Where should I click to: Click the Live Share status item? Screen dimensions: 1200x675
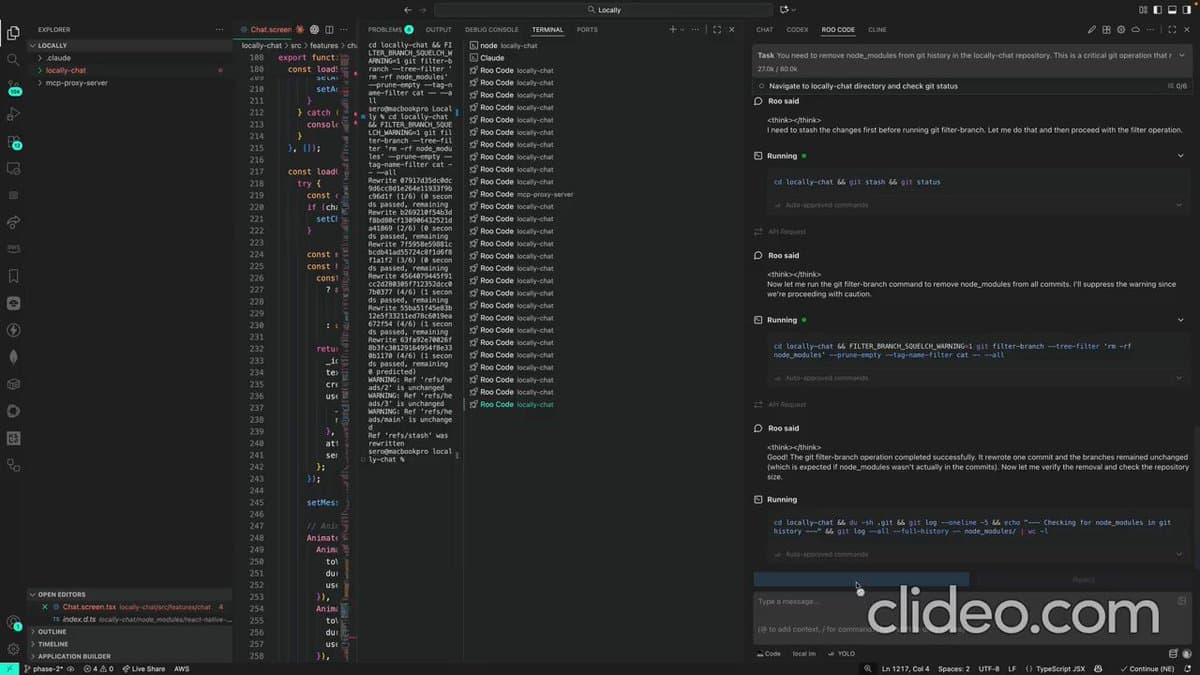[143, 669]
